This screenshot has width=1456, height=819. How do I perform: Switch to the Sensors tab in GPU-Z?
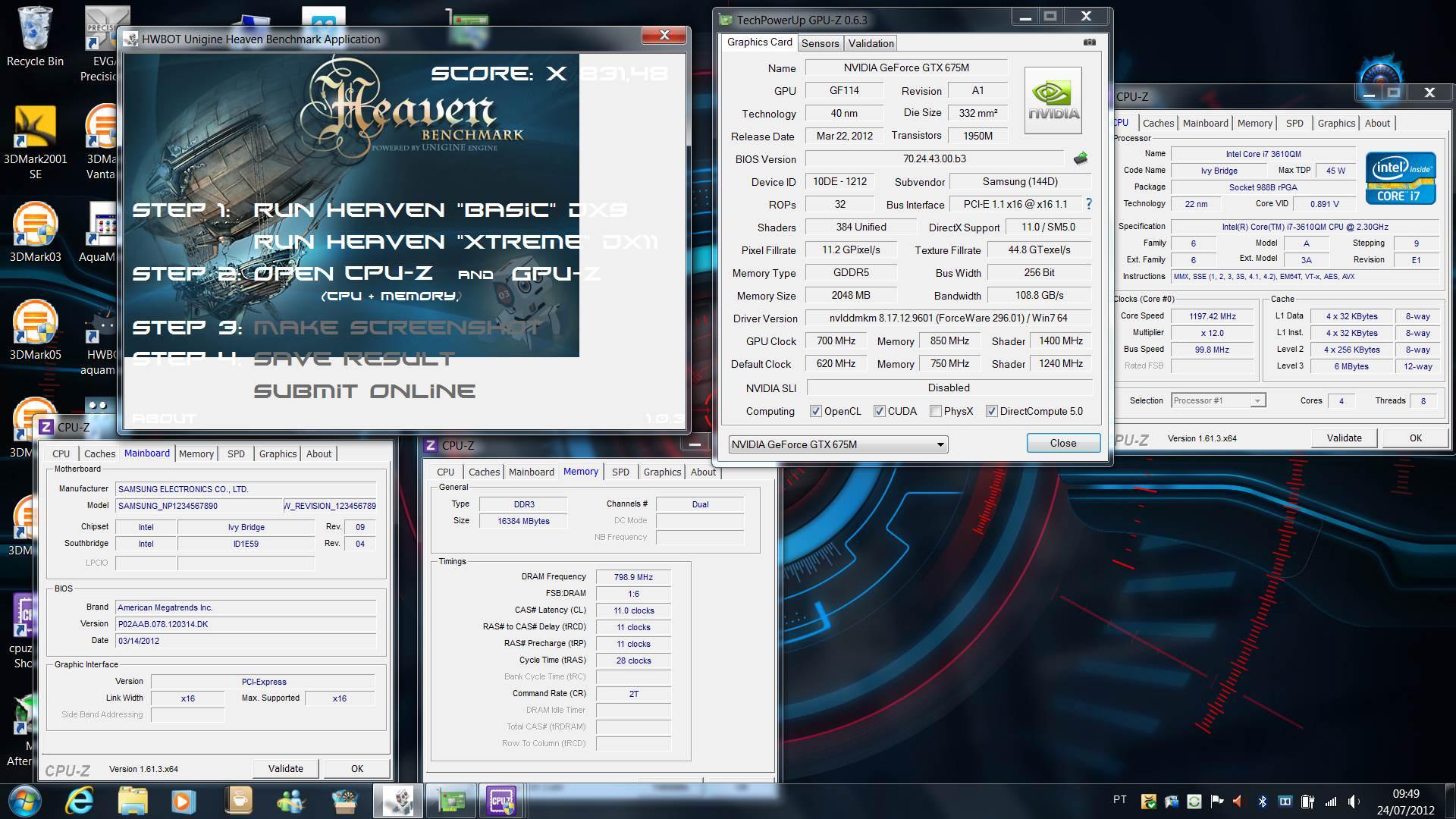(820, 43)
